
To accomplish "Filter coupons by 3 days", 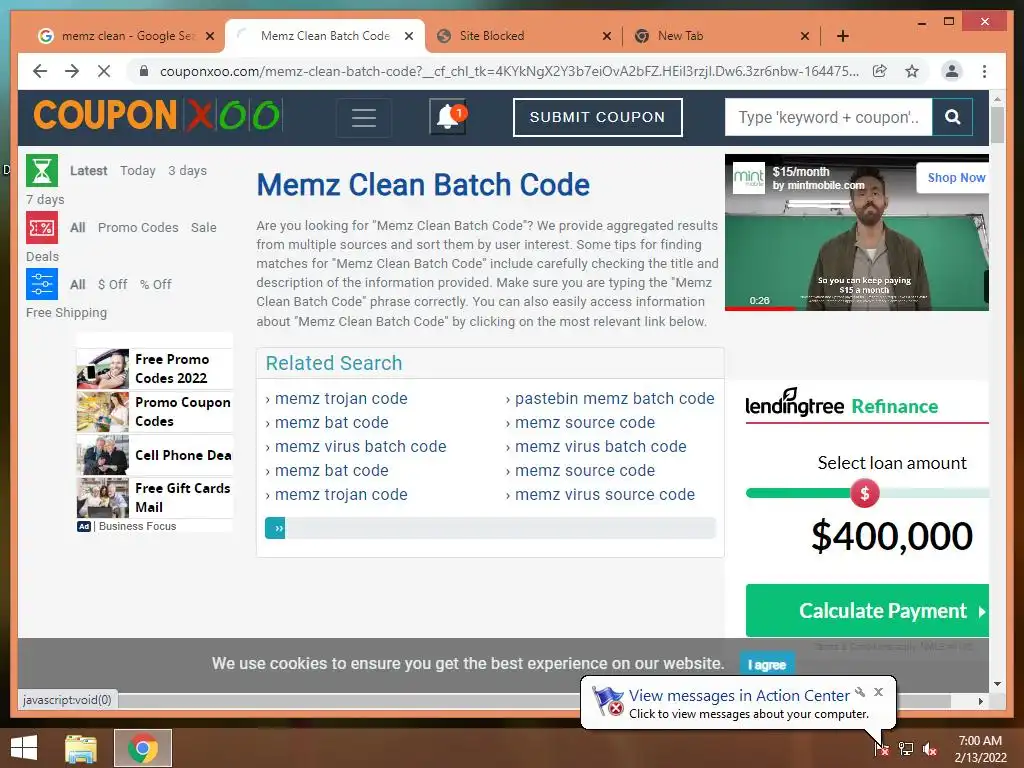I will (x=187, y=170).
